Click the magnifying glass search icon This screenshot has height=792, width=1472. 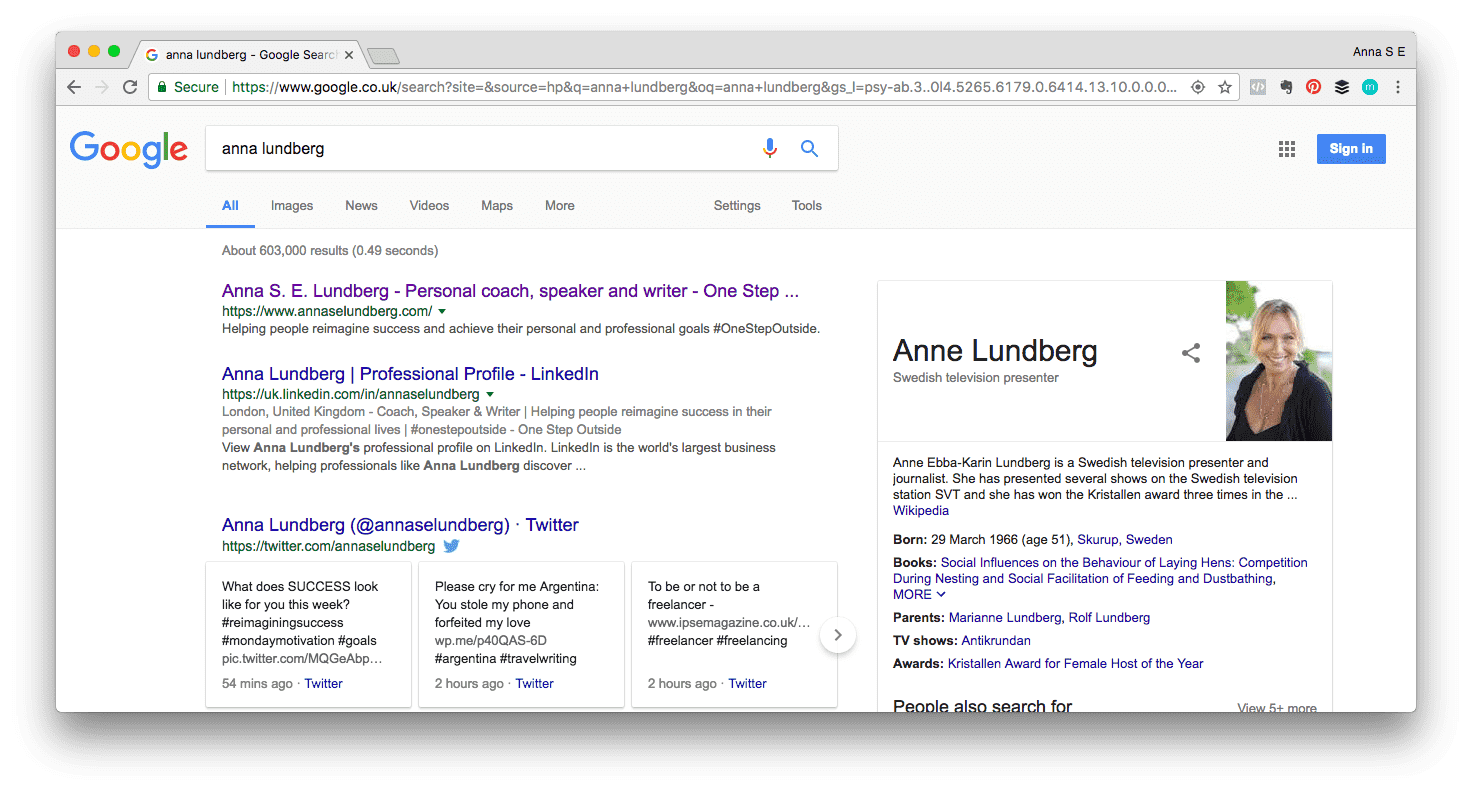tap(809, 147)
